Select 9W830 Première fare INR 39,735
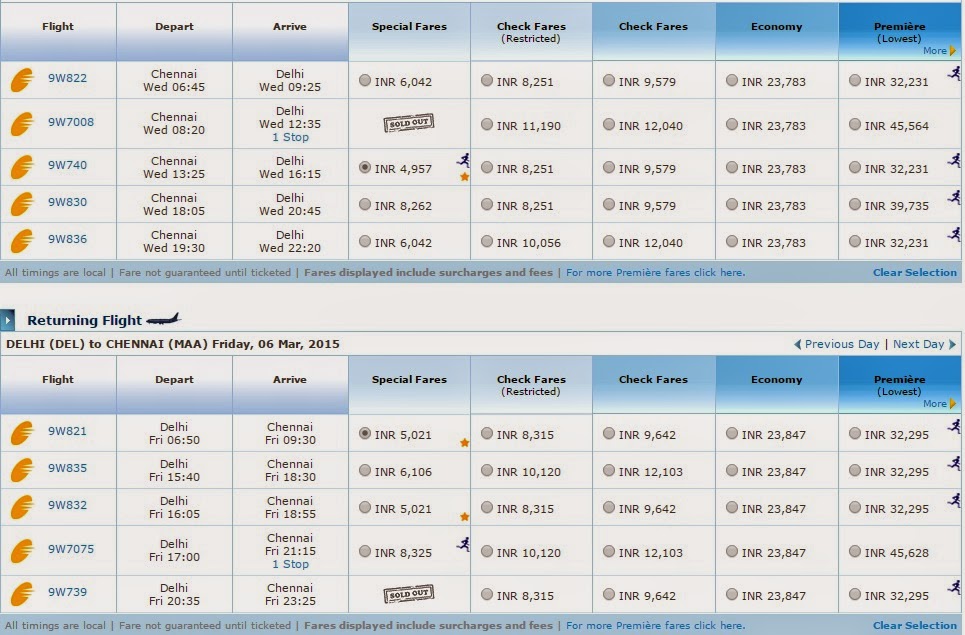 (855, 204)
